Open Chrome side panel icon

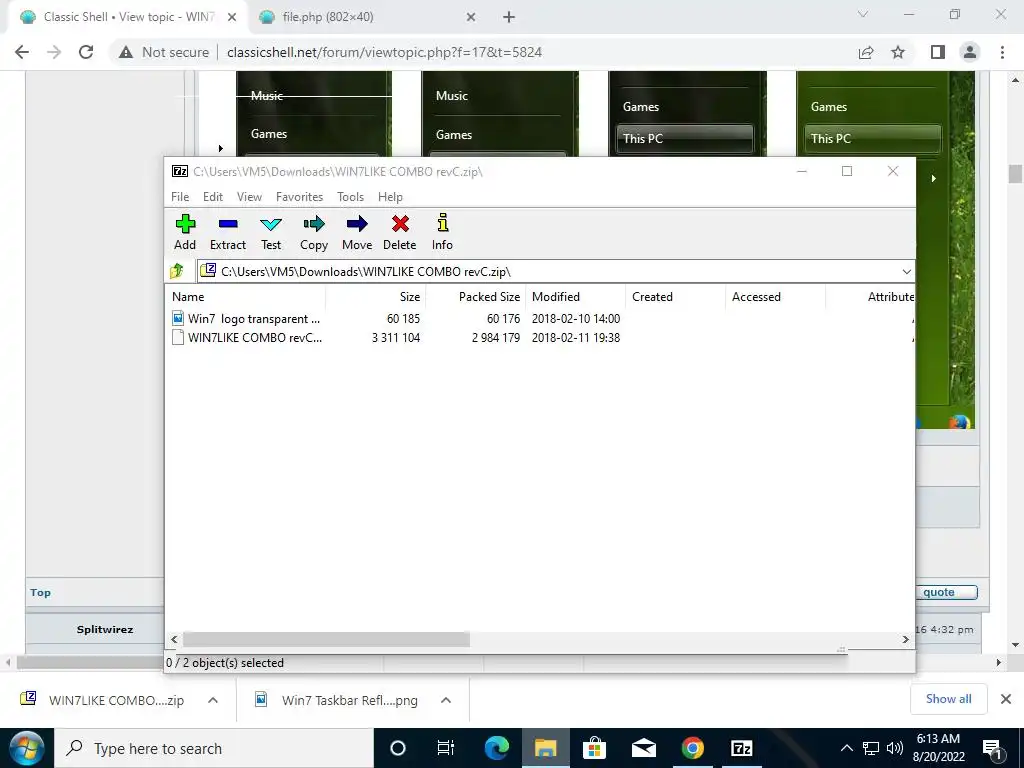(938, 52)
